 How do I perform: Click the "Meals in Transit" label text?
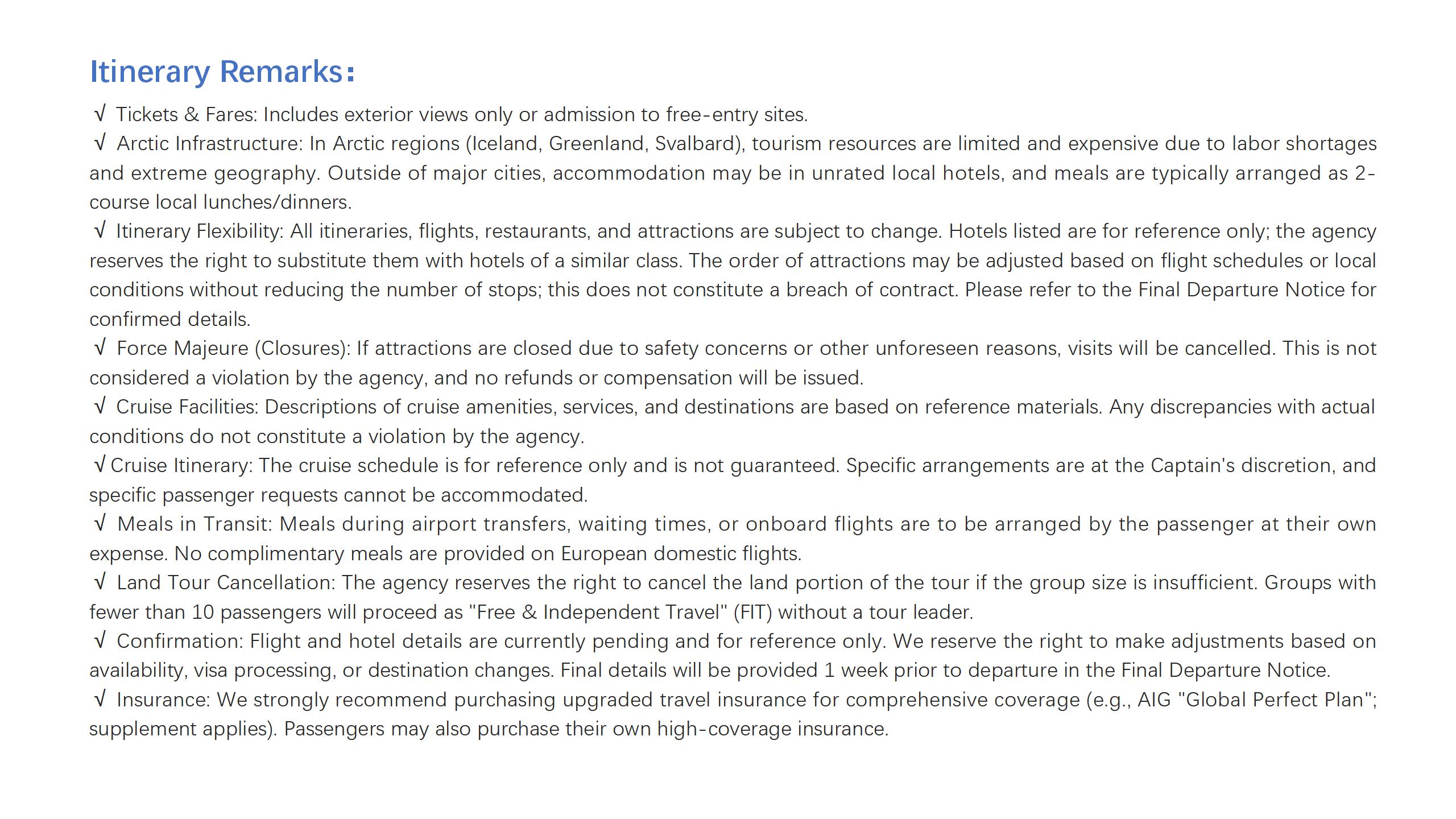pos(195,524)
